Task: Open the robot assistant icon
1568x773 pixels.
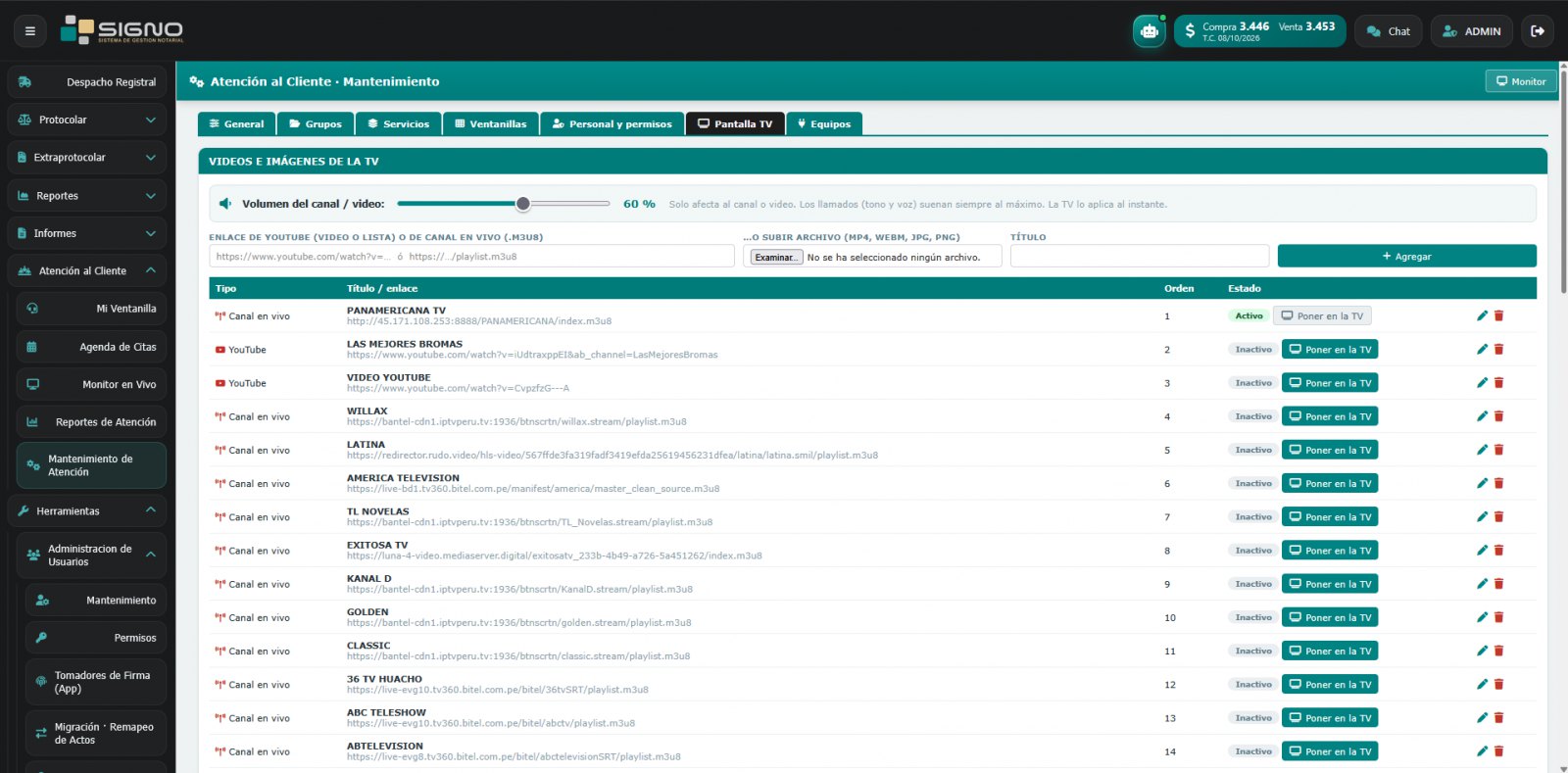Action: 1150,31
